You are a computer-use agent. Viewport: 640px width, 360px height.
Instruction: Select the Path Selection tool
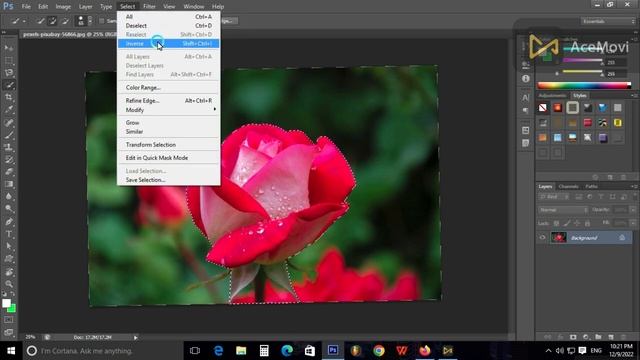[x=9, y=246]
